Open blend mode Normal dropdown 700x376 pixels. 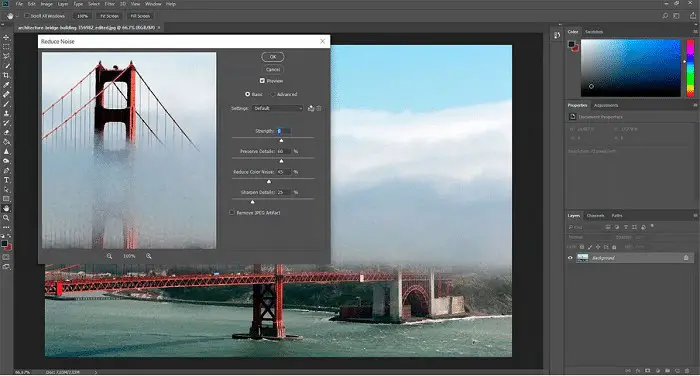589,237
